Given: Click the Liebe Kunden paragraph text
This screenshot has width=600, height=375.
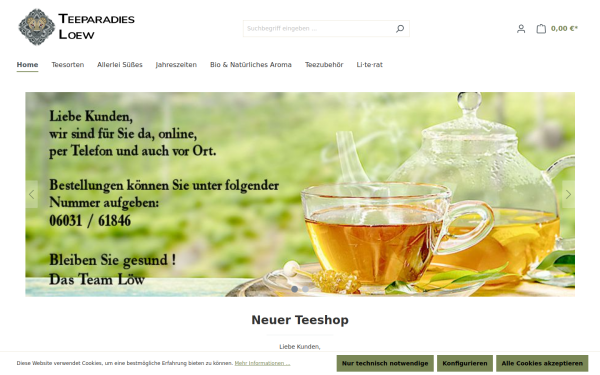Looking at the screenshot, I should (x=300, y=347).
